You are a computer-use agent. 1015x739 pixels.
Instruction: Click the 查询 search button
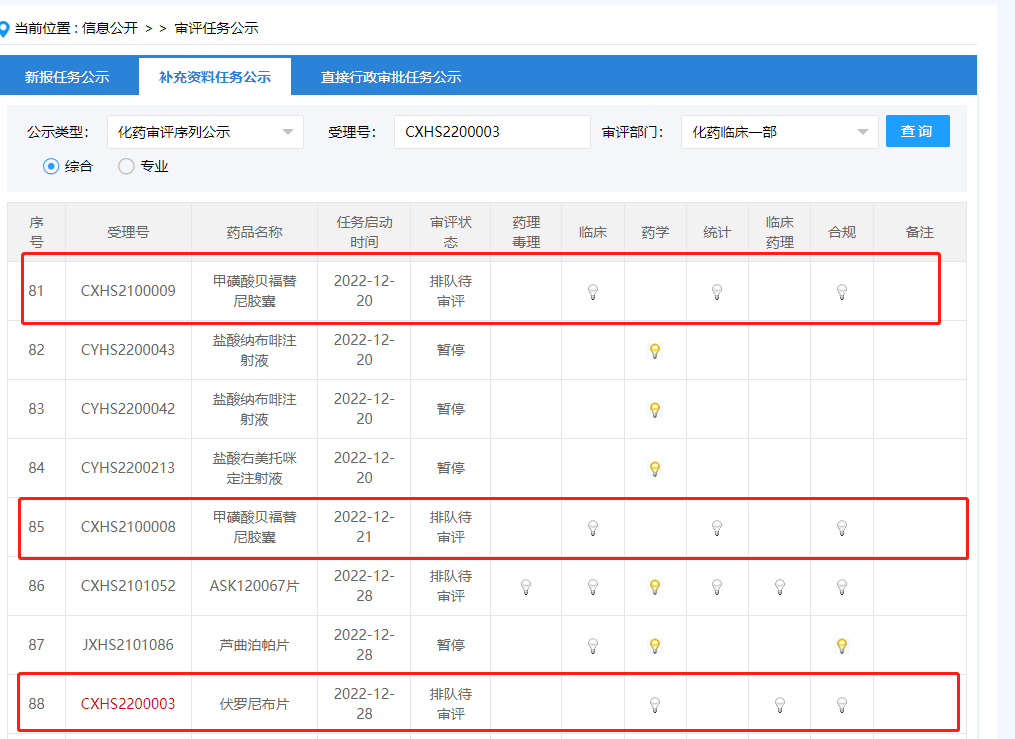point(917,132)
